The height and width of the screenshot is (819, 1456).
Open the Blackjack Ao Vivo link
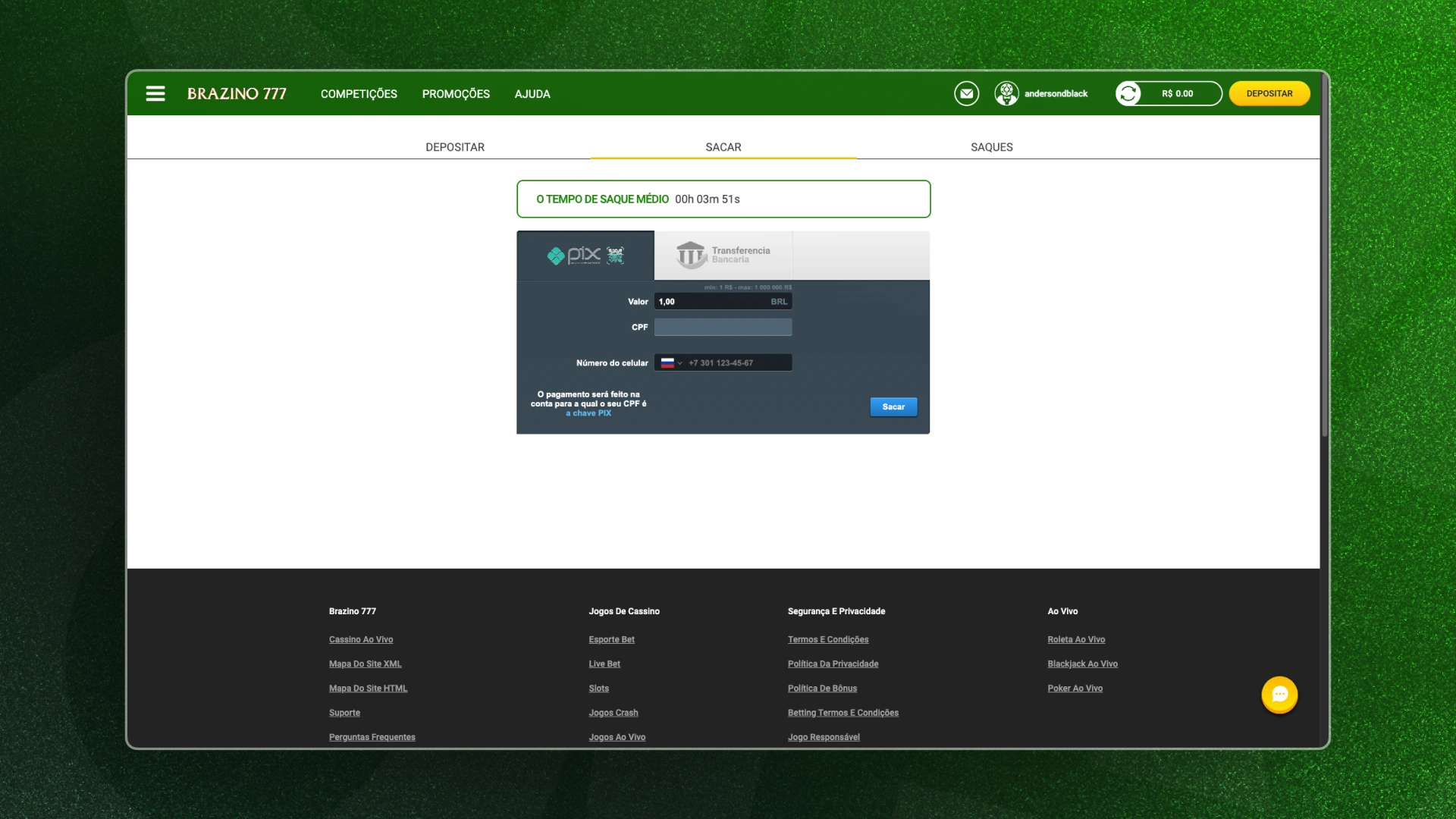tap(1083, 664)
